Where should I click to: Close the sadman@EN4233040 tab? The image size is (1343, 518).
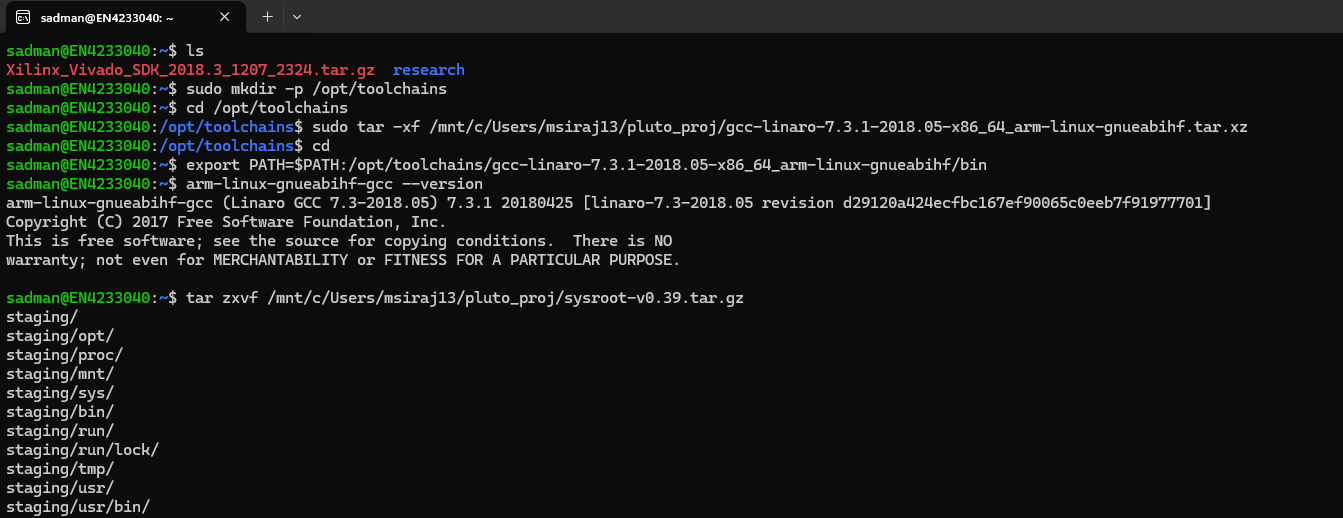[231, 17]
